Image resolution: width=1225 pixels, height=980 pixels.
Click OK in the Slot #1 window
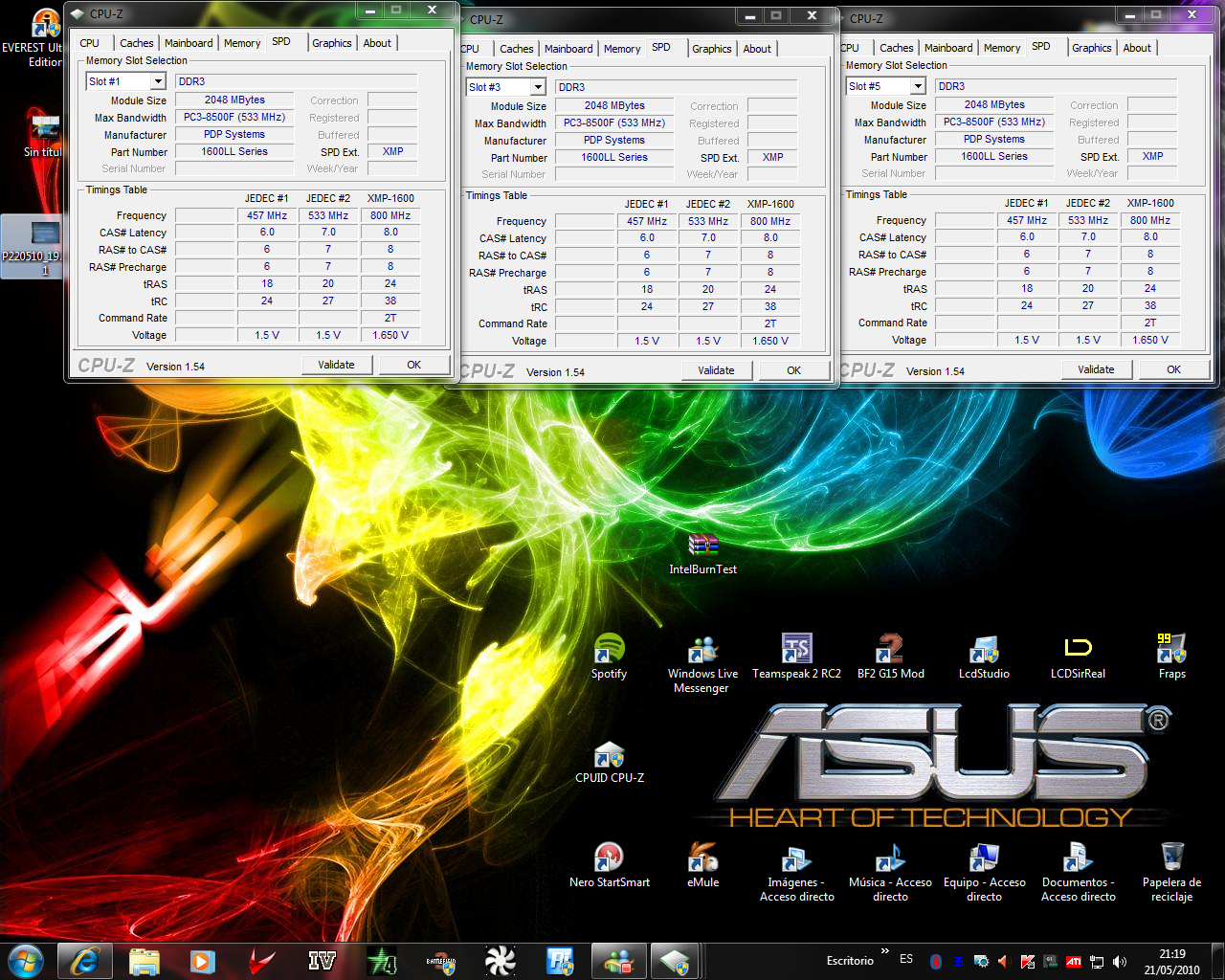(x=413, y=365)
